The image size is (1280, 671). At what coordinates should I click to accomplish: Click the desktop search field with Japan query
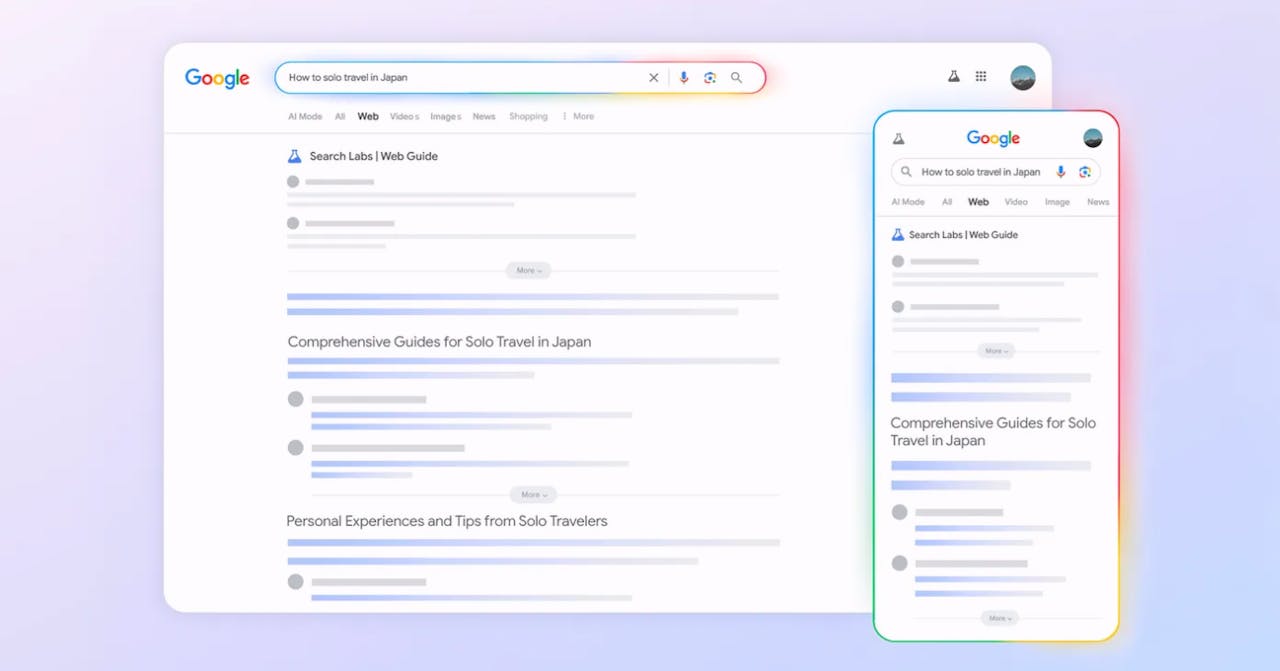click(x=520, y=78)
